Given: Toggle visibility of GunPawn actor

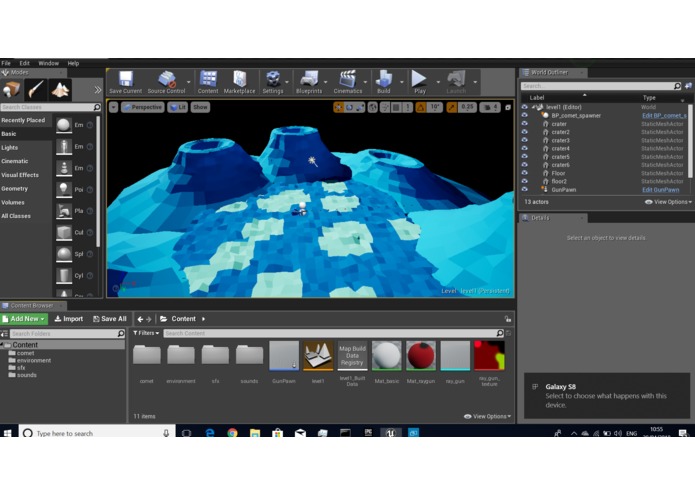Looking at the screenshot, I should point(524,189).
